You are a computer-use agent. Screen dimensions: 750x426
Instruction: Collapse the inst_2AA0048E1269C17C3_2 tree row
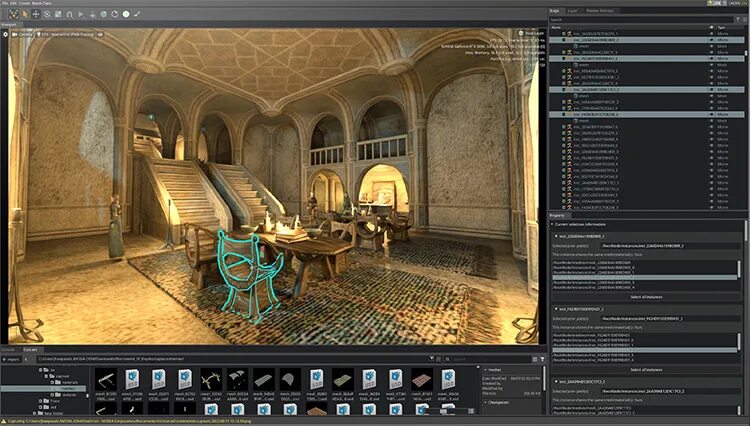pos(564,89)
